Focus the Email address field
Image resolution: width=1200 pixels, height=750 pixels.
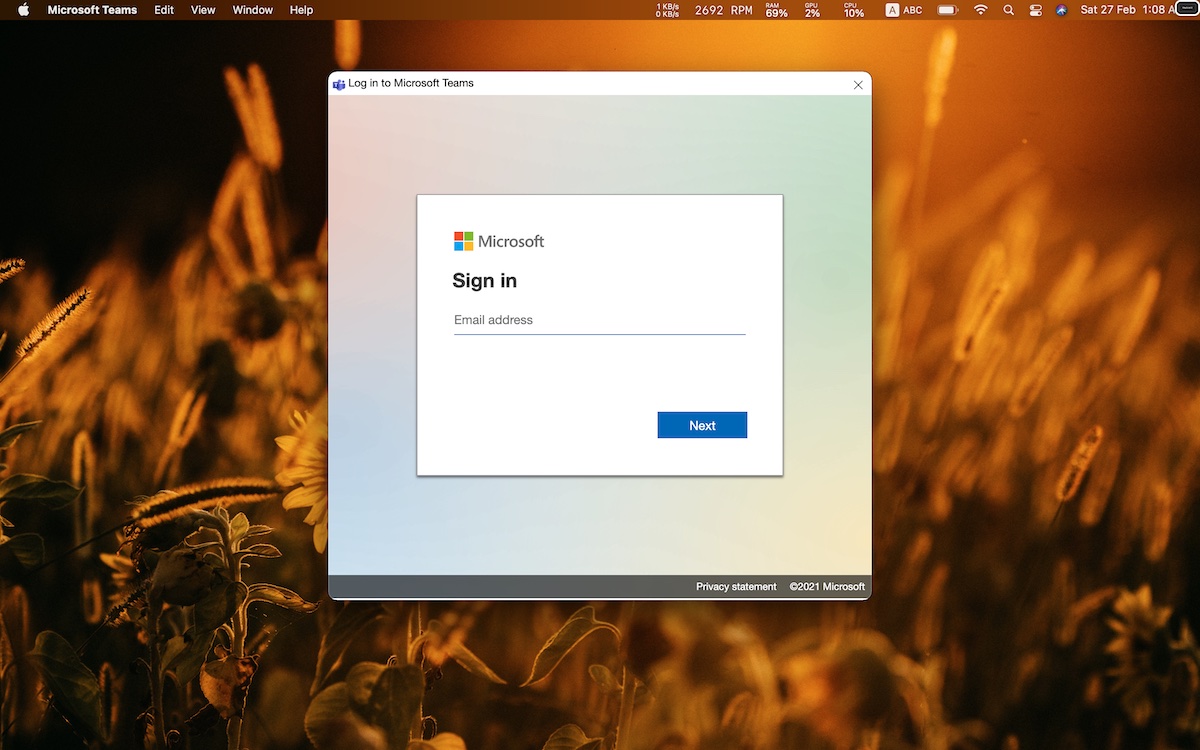600,320
